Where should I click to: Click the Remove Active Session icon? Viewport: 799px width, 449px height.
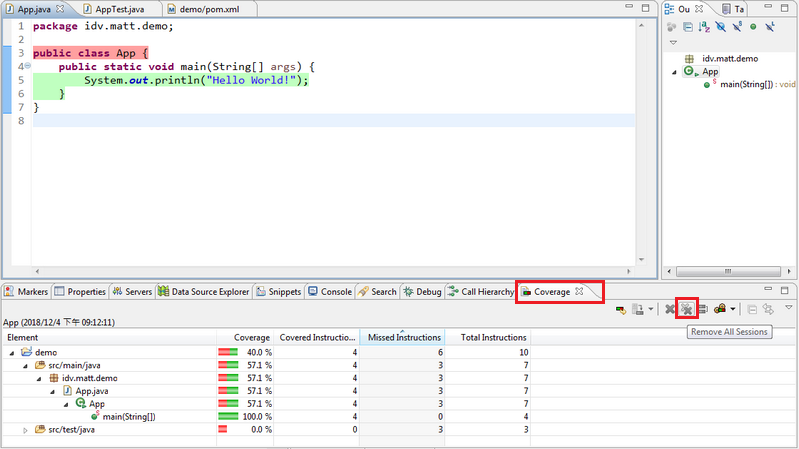point(670,310)
